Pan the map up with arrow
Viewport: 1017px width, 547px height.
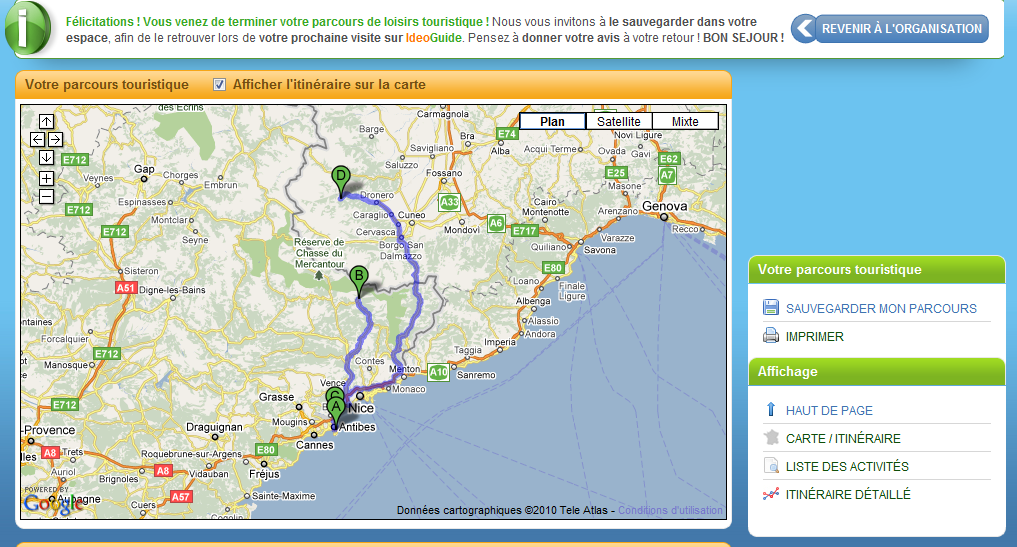(x=46, y=122)
